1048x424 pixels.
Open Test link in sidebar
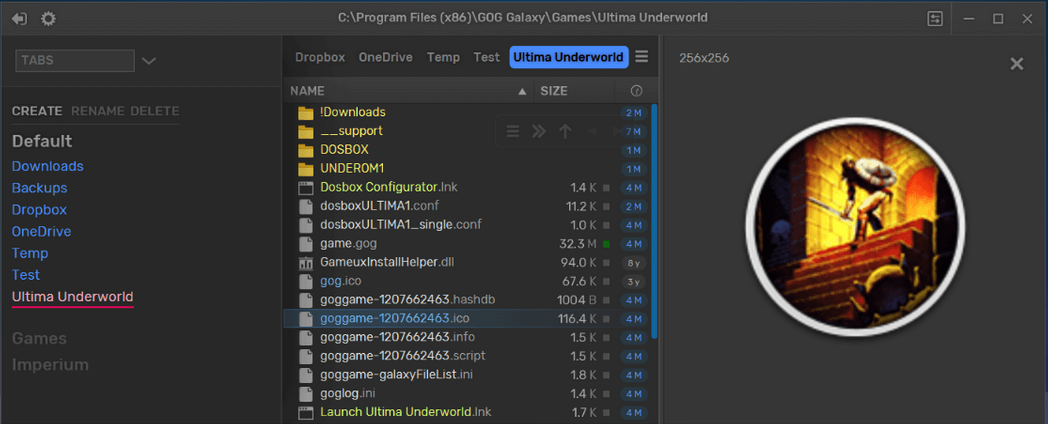coord(26,275)
